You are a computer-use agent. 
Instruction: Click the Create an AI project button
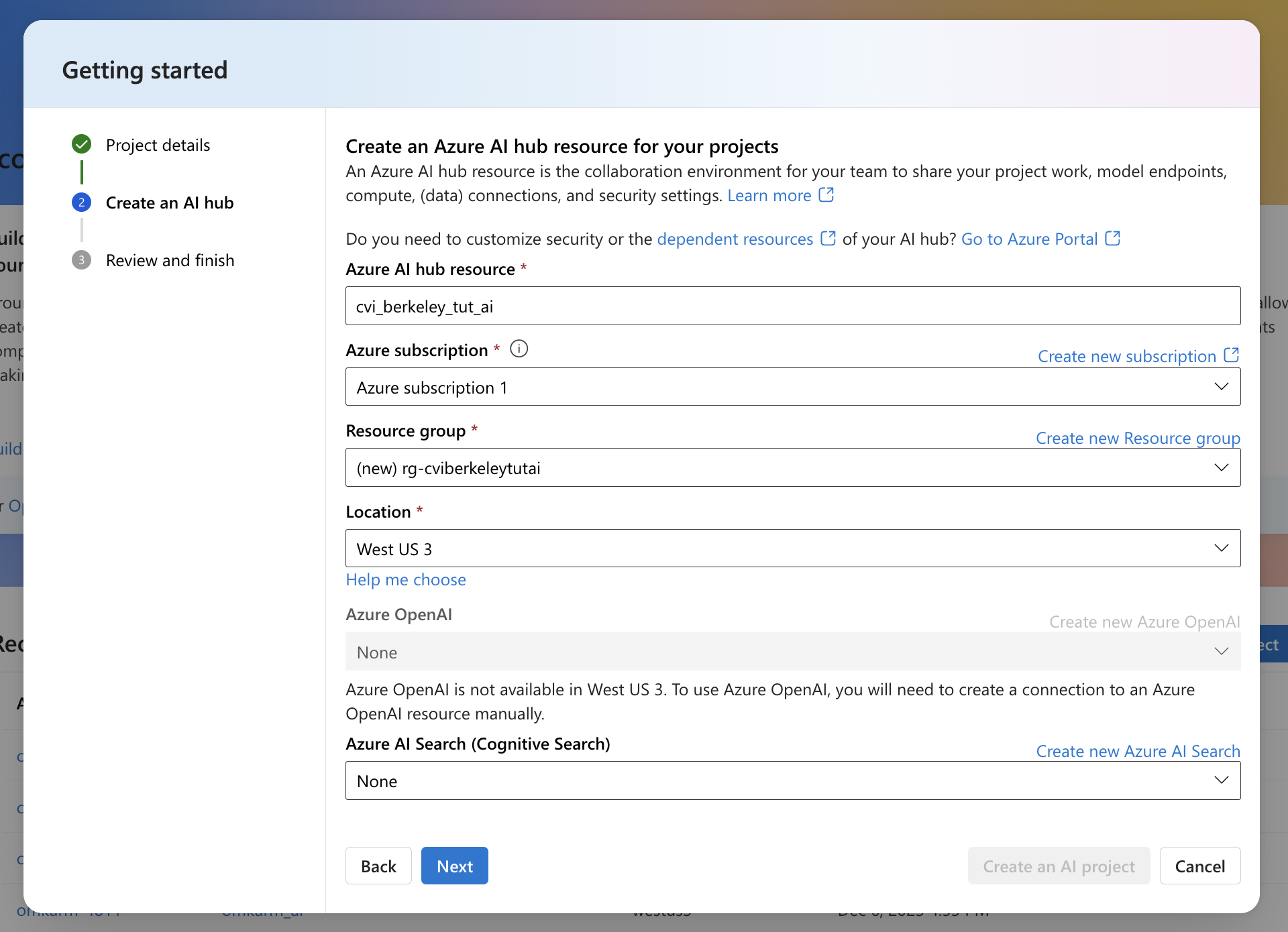(1059, 866)
